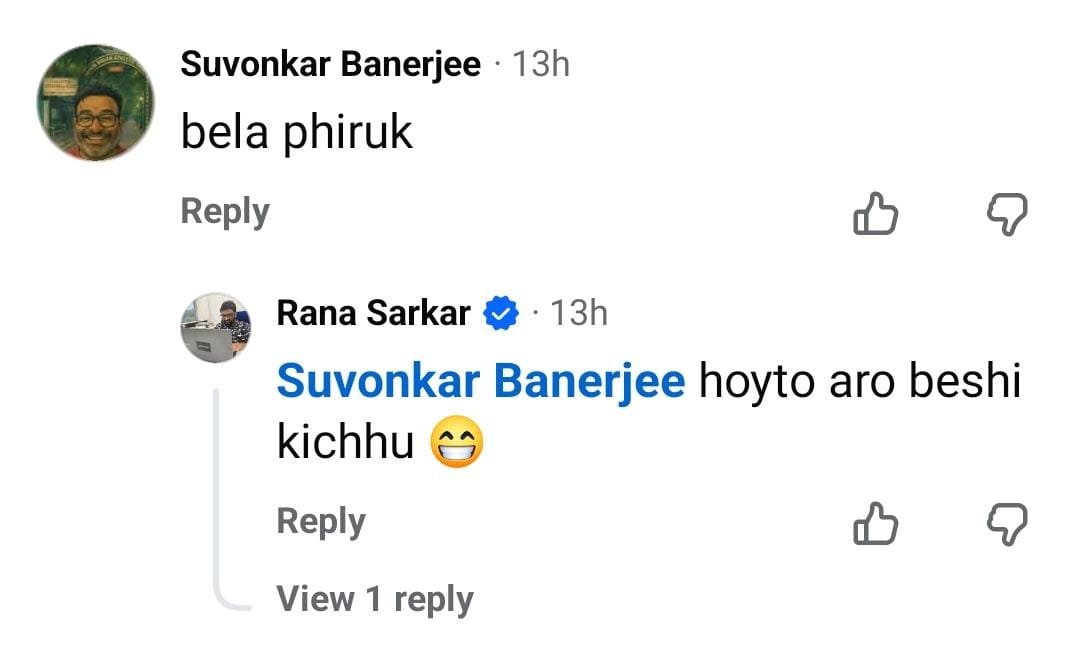Click the grinning emoji in the reply
The height and width of the screenshot is (656, 1080).
(x=457, y=444)
